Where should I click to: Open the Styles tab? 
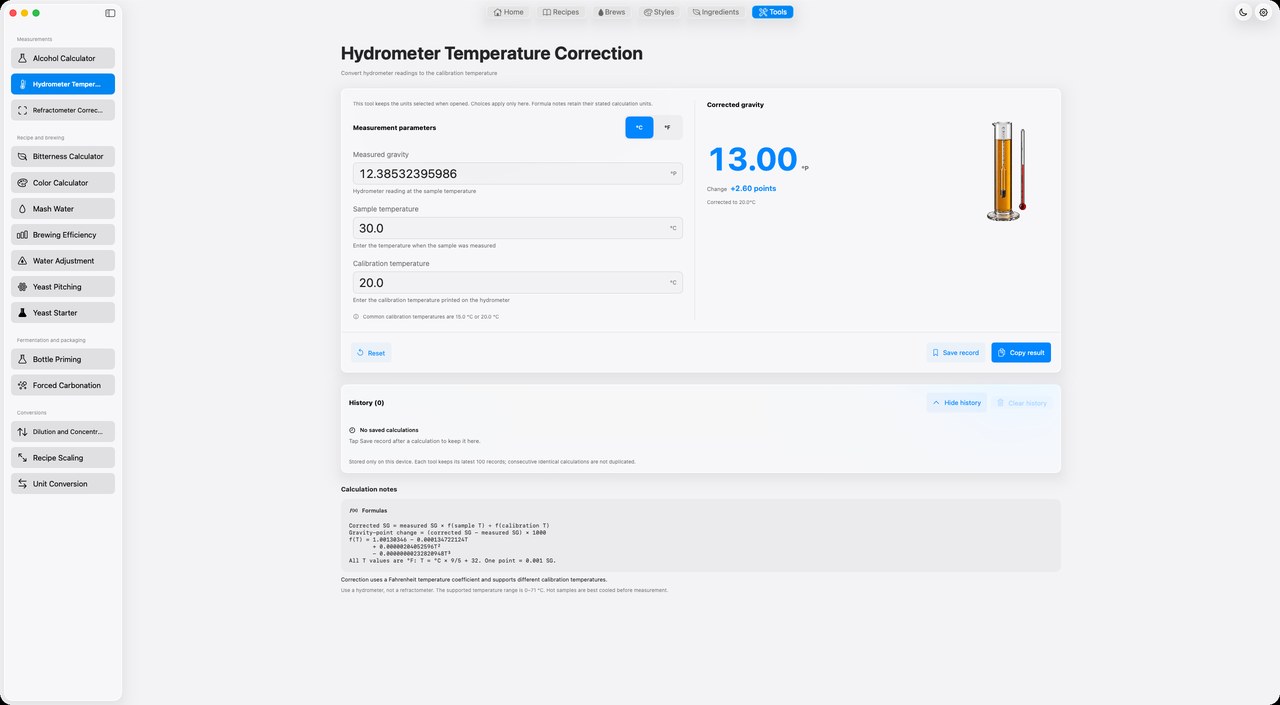pyautogui.click(x=659, y=12)
